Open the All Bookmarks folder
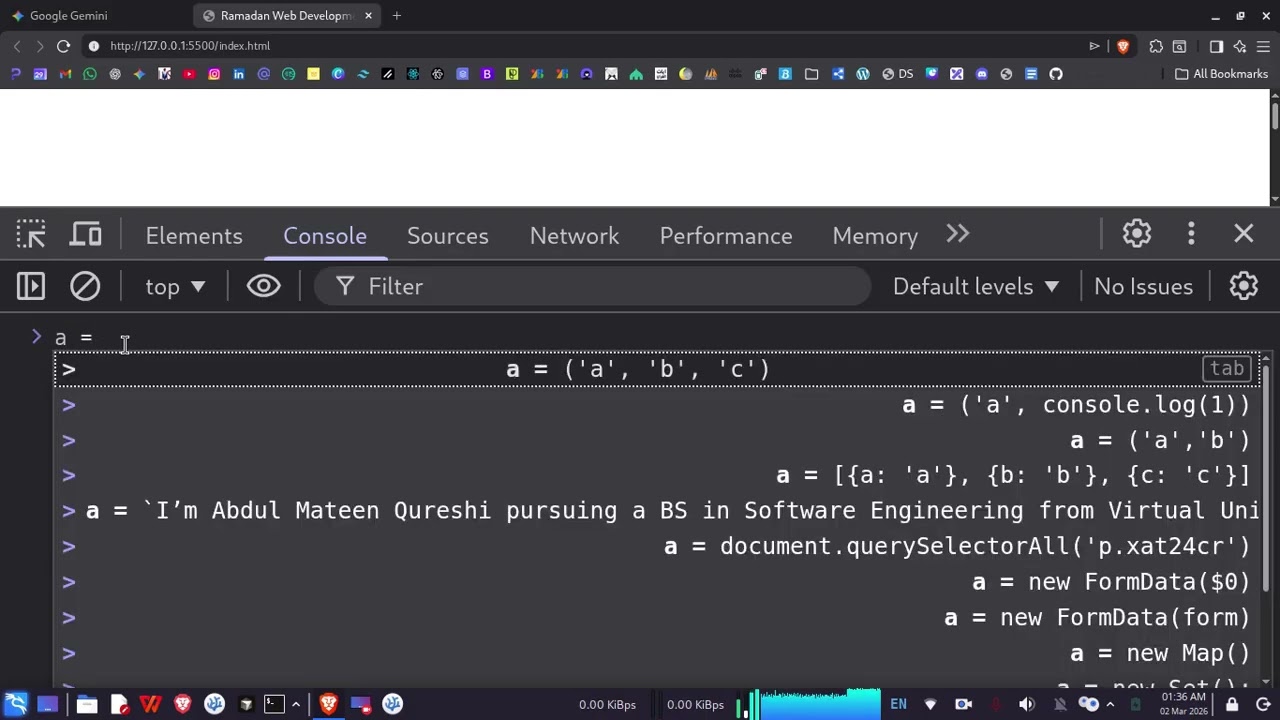 [x=1221, y=74]
